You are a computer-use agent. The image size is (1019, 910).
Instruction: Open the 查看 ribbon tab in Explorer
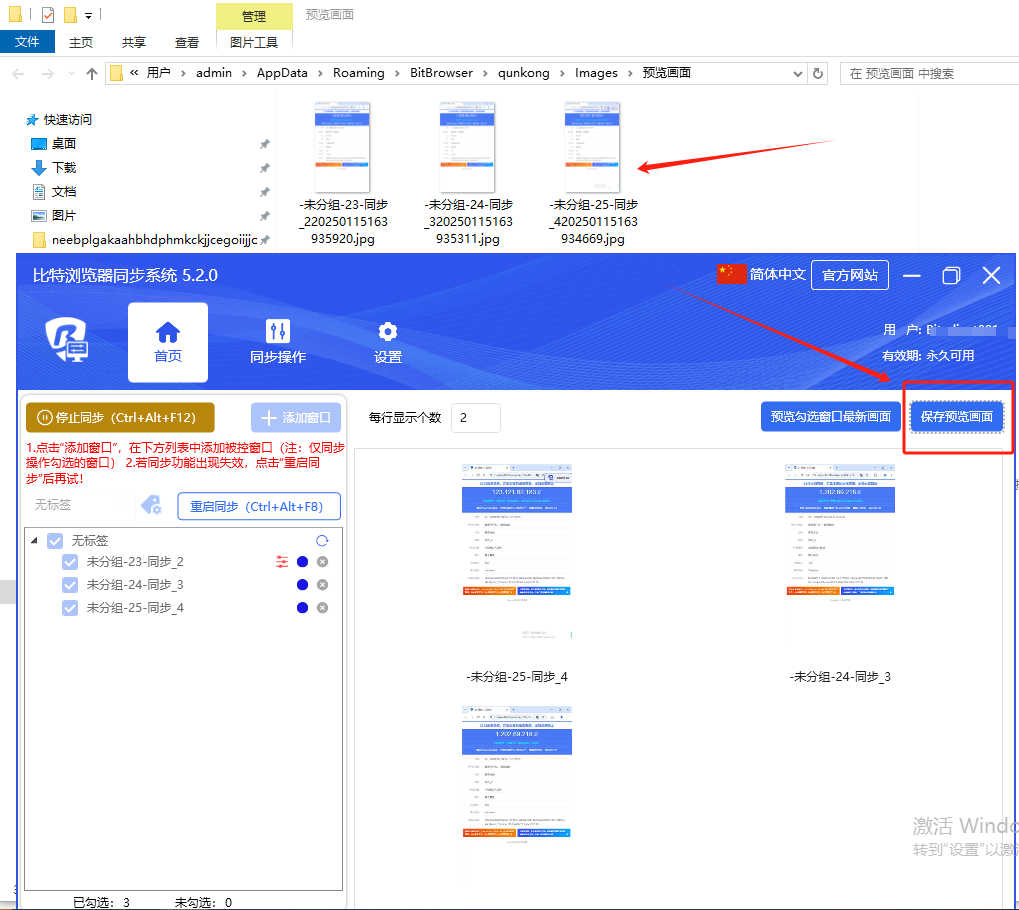point(187,42)
